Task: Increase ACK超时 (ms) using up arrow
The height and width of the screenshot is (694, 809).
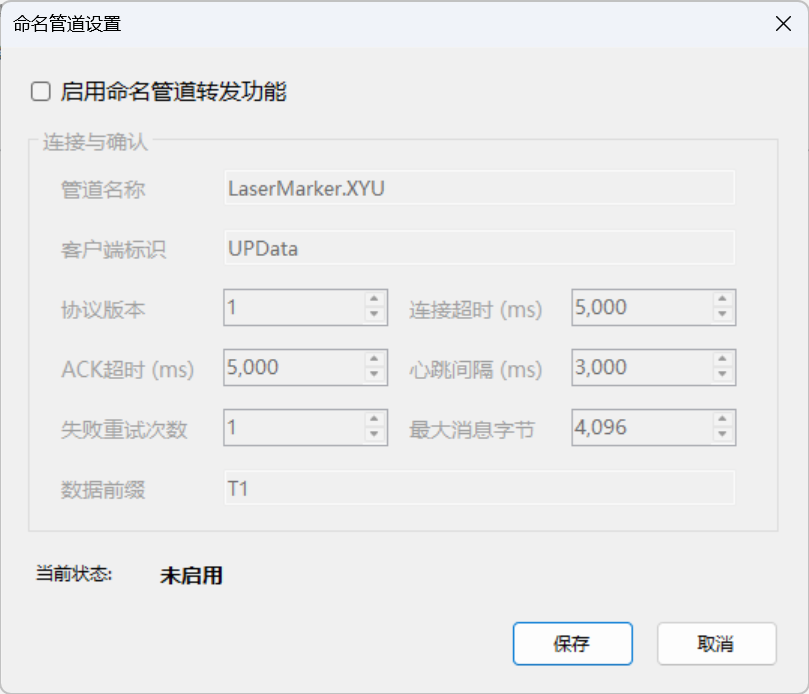Action: coord(375,359)
